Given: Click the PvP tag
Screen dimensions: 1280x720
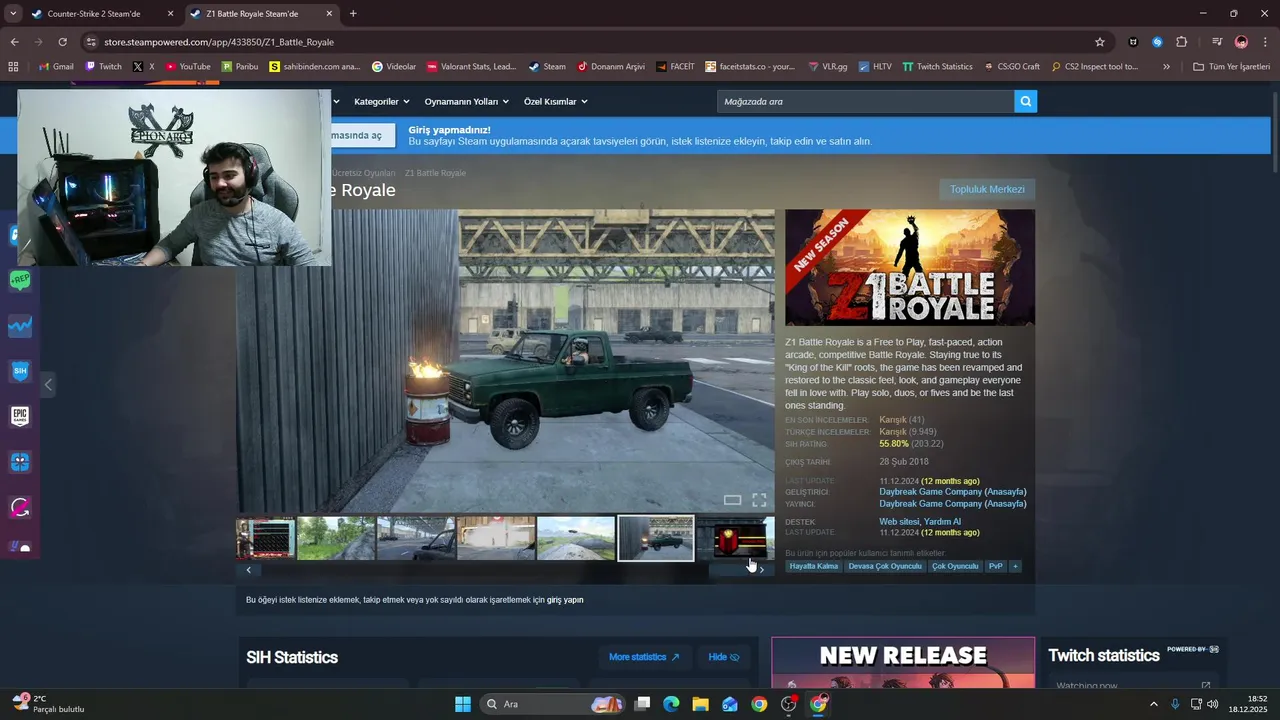Looking at the screenshot, I should [995, 566].
